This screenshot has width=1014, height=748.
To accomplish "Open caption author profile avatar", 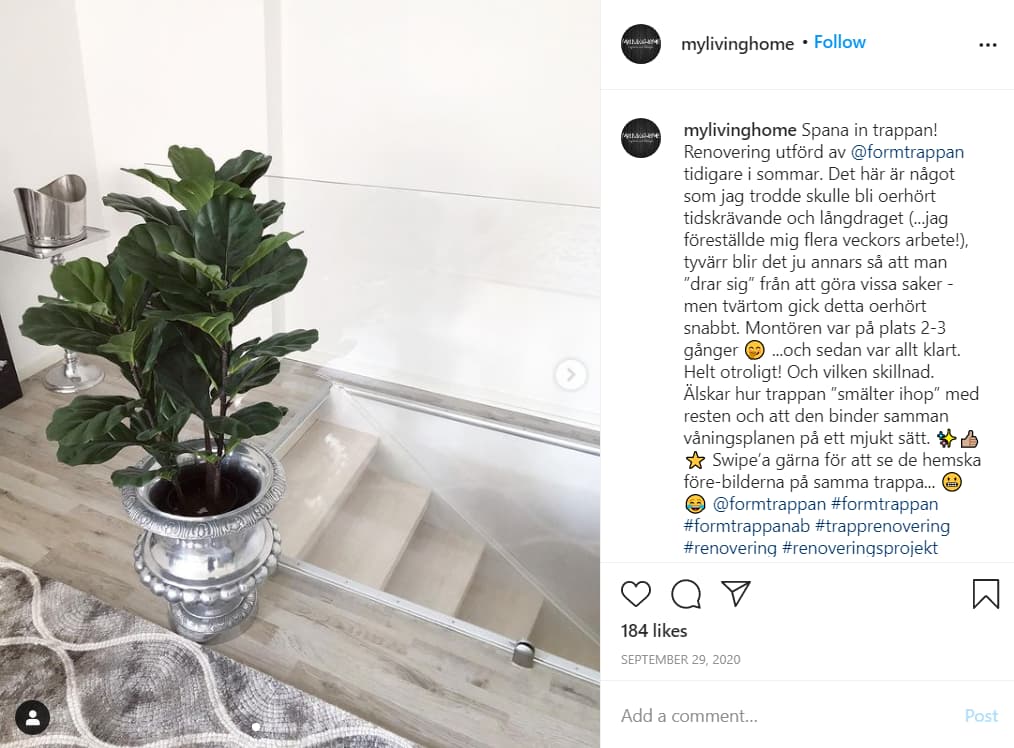I will pos(641,138).
